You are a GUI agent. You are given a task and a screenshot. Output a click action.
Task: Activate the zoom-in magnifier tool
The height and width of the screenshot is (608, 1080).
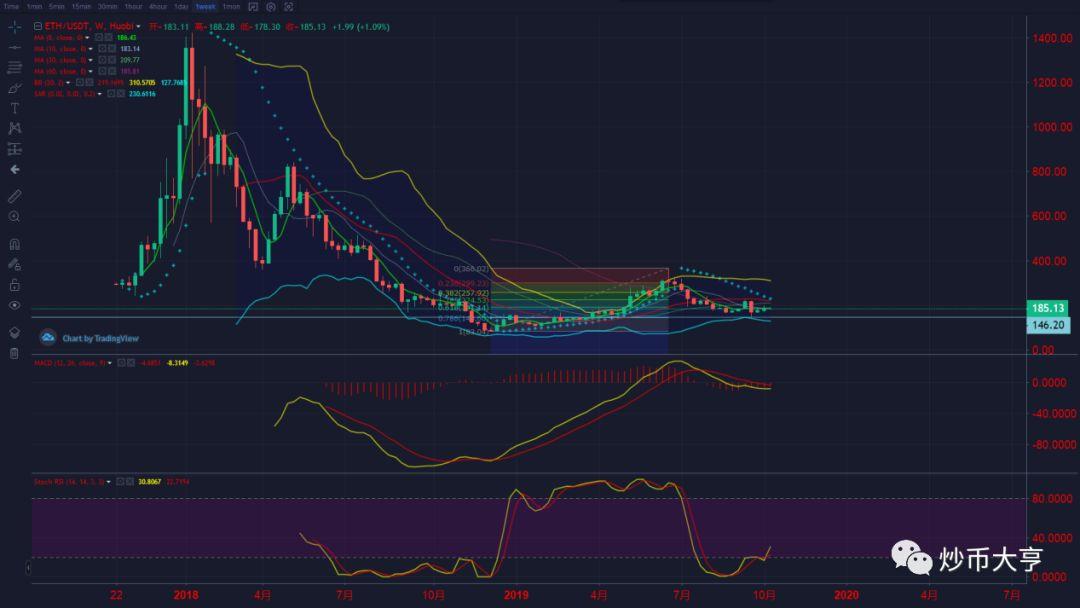tap(15, 216)
